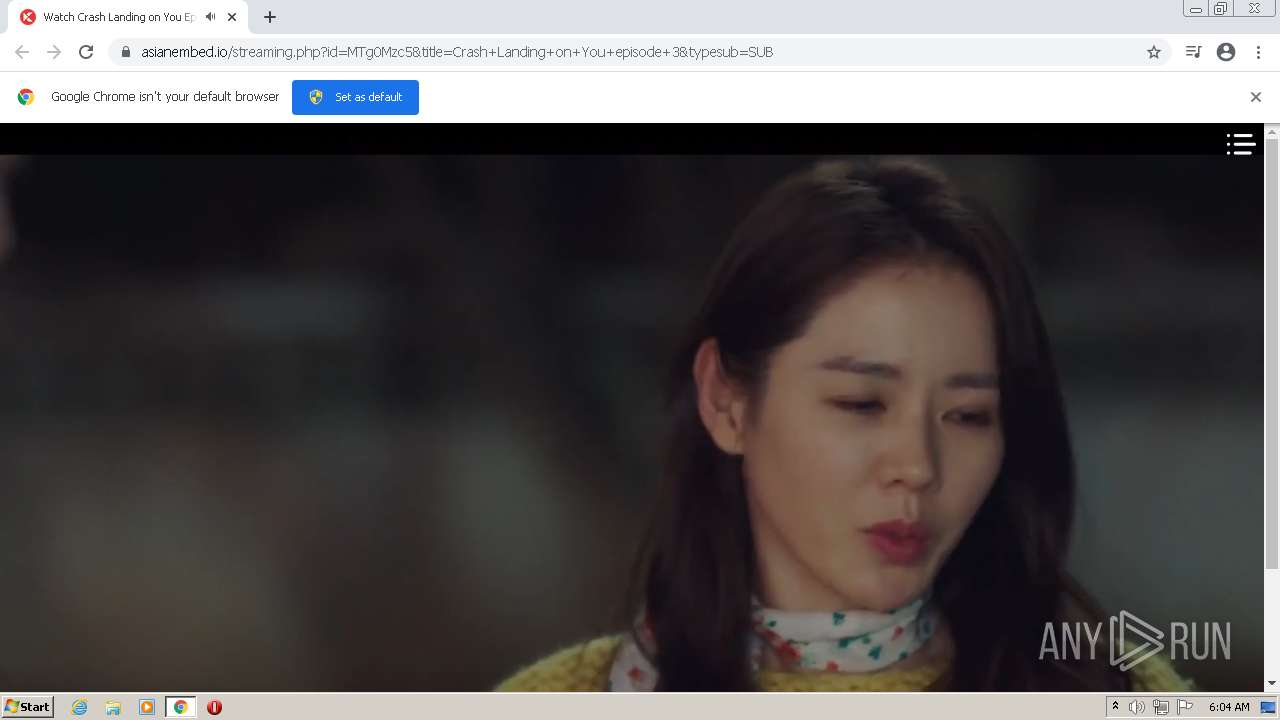
Task: Click the Chrome logo in the notification bar
Action: 26,97
